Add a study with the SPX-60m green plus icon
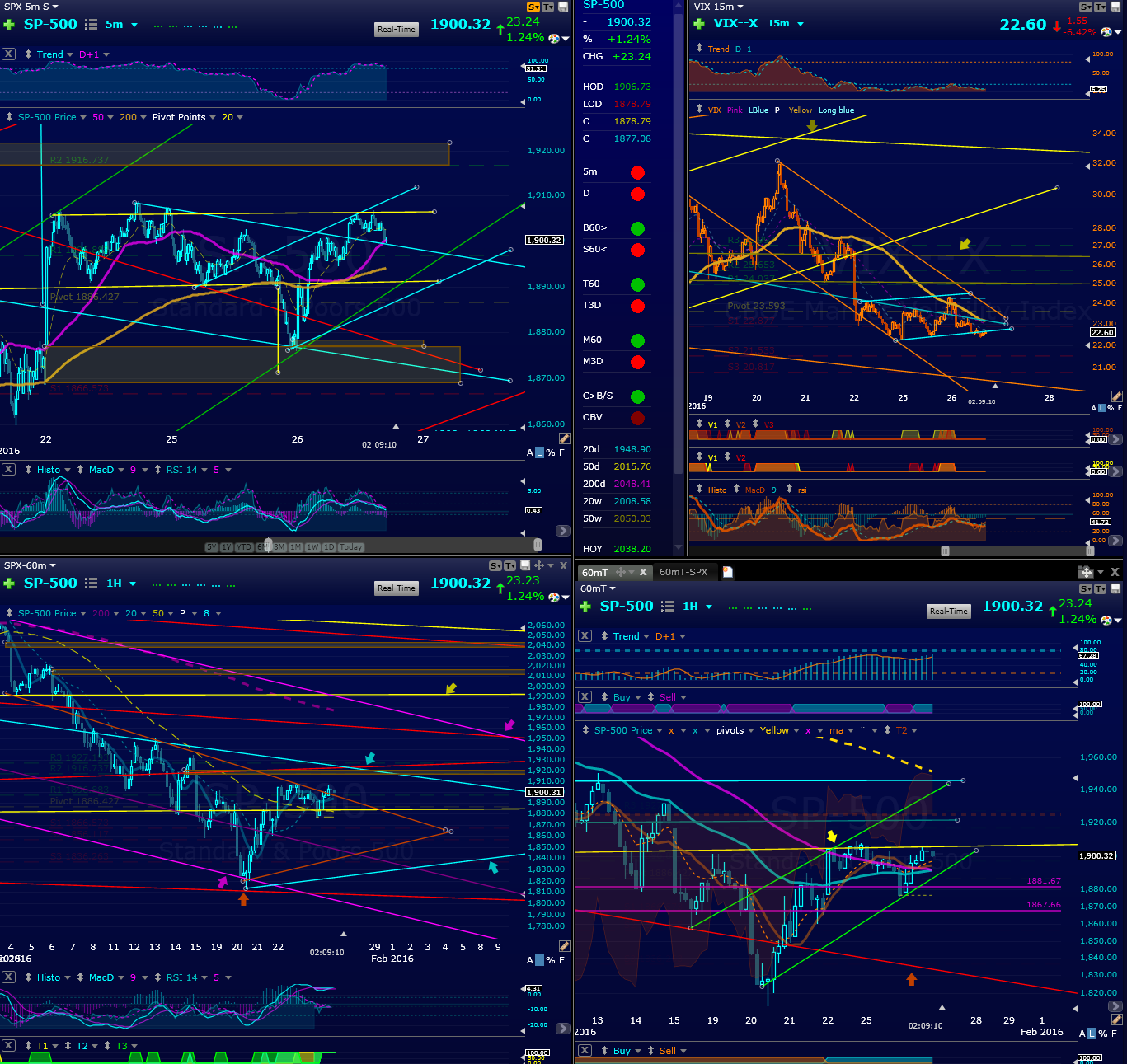 [x=9, y=584]
